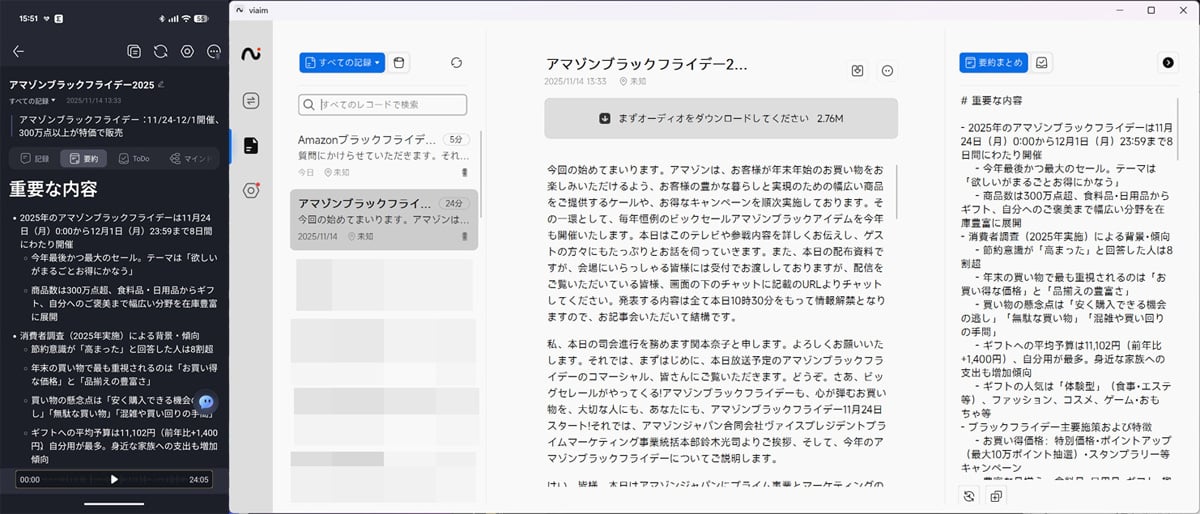This screenshot has height=514, width=1200.
Task: Click the sync icon in mobile header
Action: tap(160, 51)
